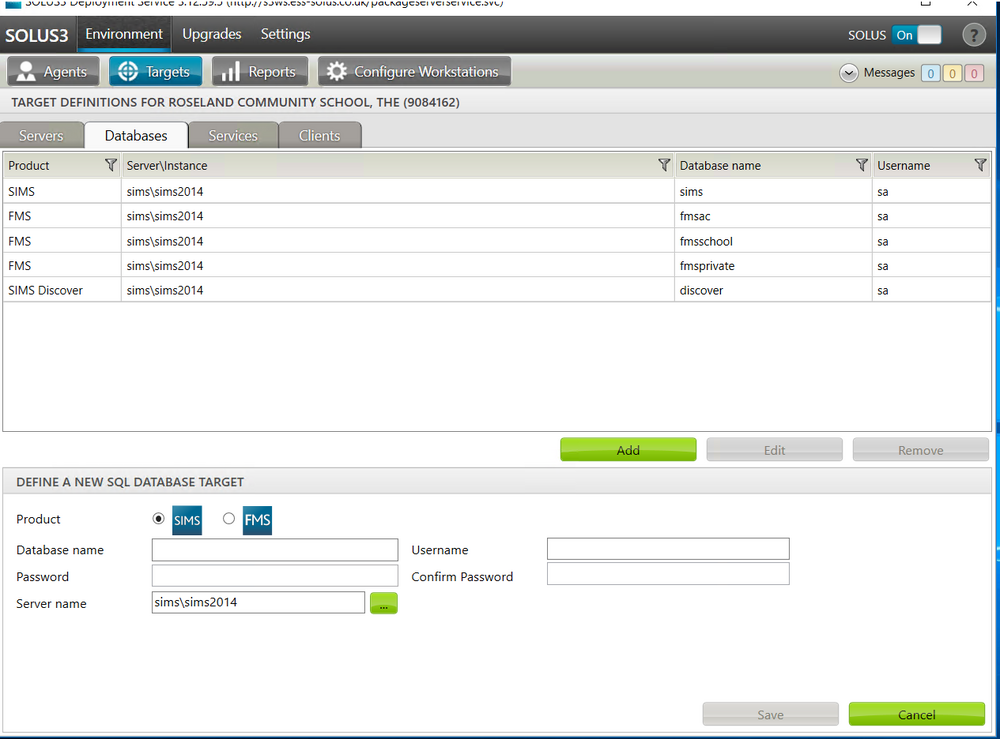Switch to the Clients tab

click(320, 135)
